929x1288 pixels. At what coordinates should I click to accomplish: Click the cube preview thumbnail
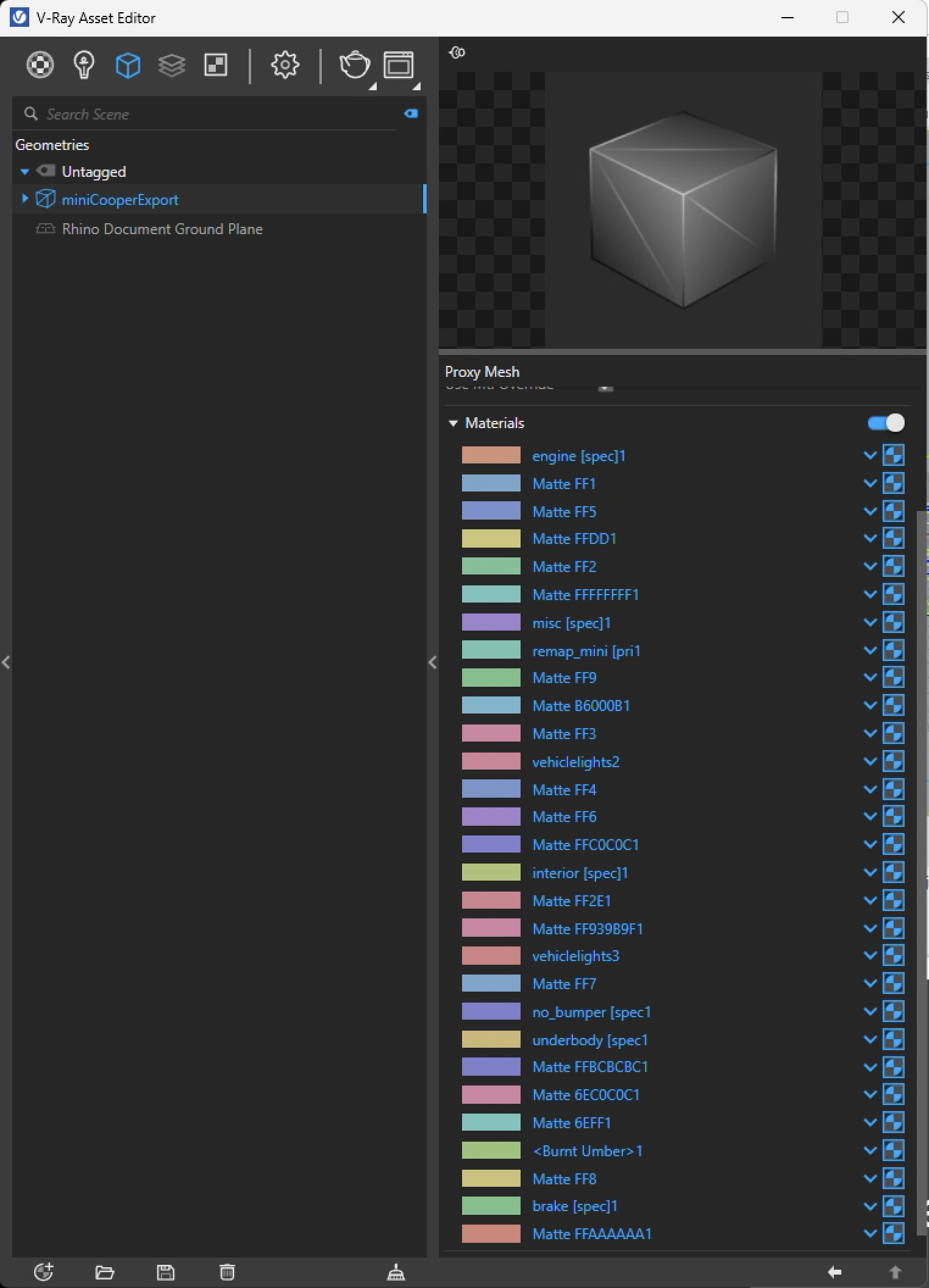click(x=683, y=210)
